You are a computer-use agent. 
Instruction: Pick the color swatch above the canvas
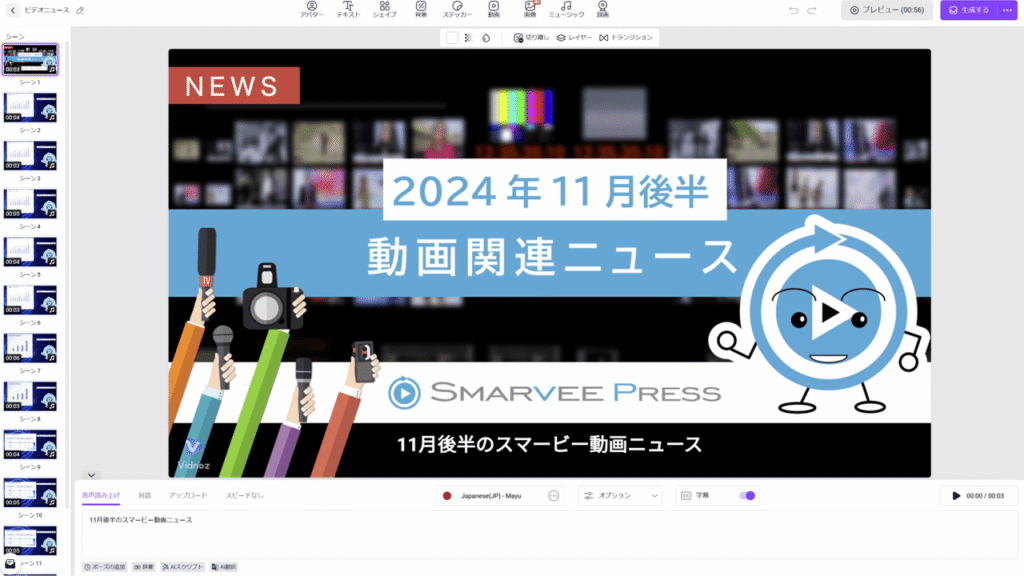point(450,38)
